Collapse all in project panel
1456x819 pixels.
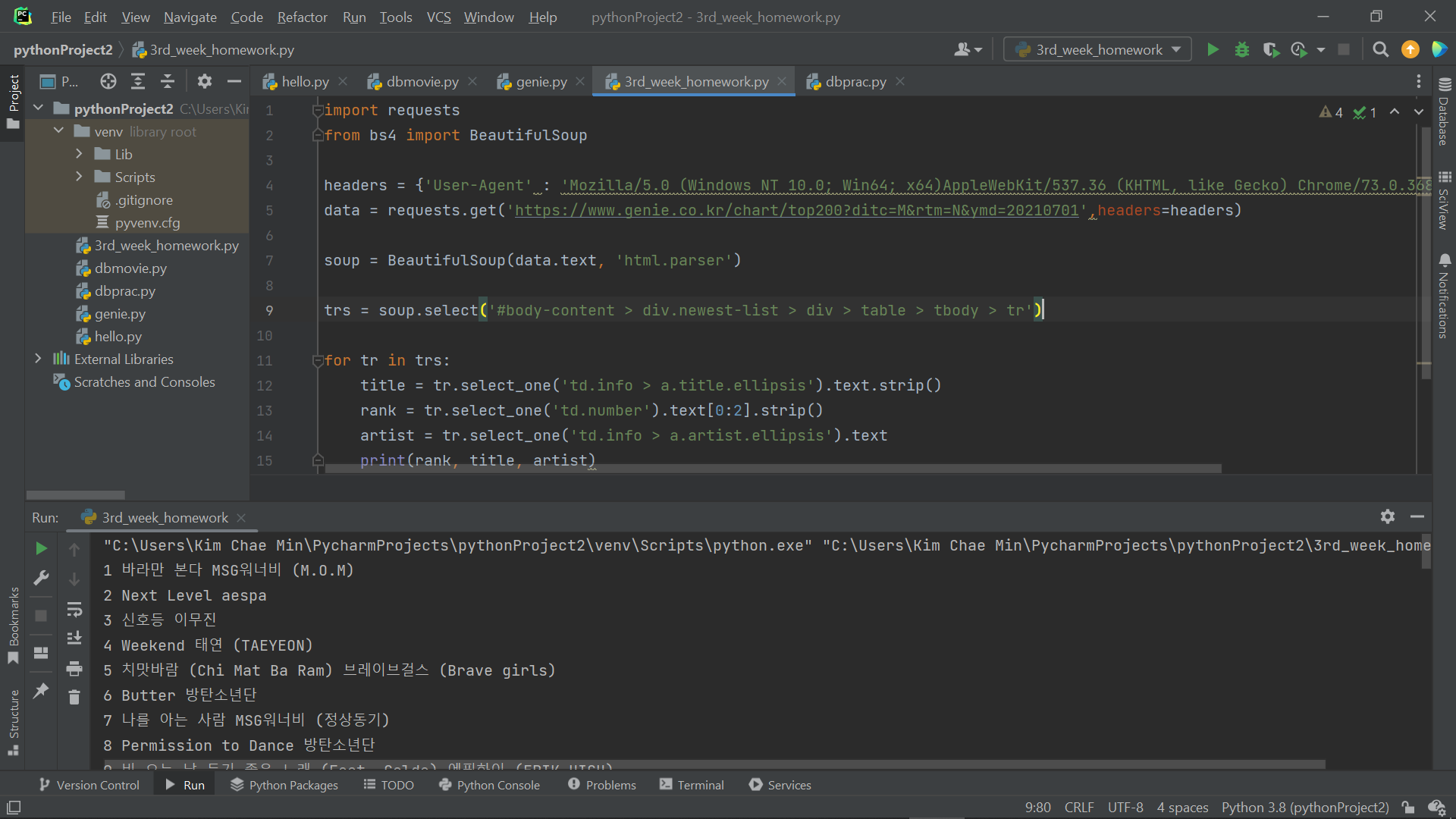click(x=168, y=81)
